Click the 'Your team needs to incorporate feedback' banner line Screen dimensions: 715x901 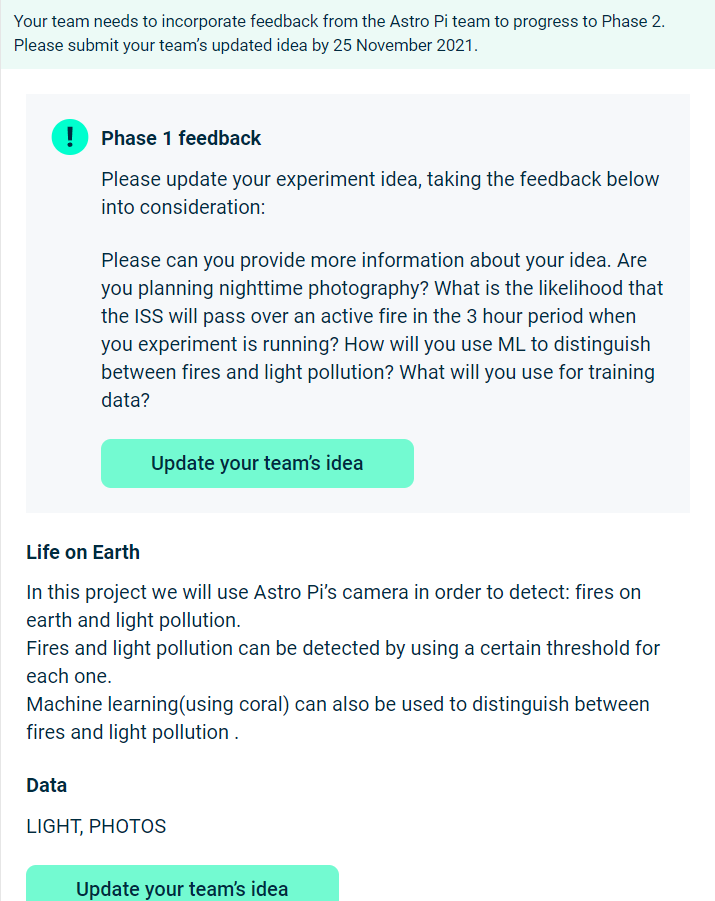tap(339, 21)
